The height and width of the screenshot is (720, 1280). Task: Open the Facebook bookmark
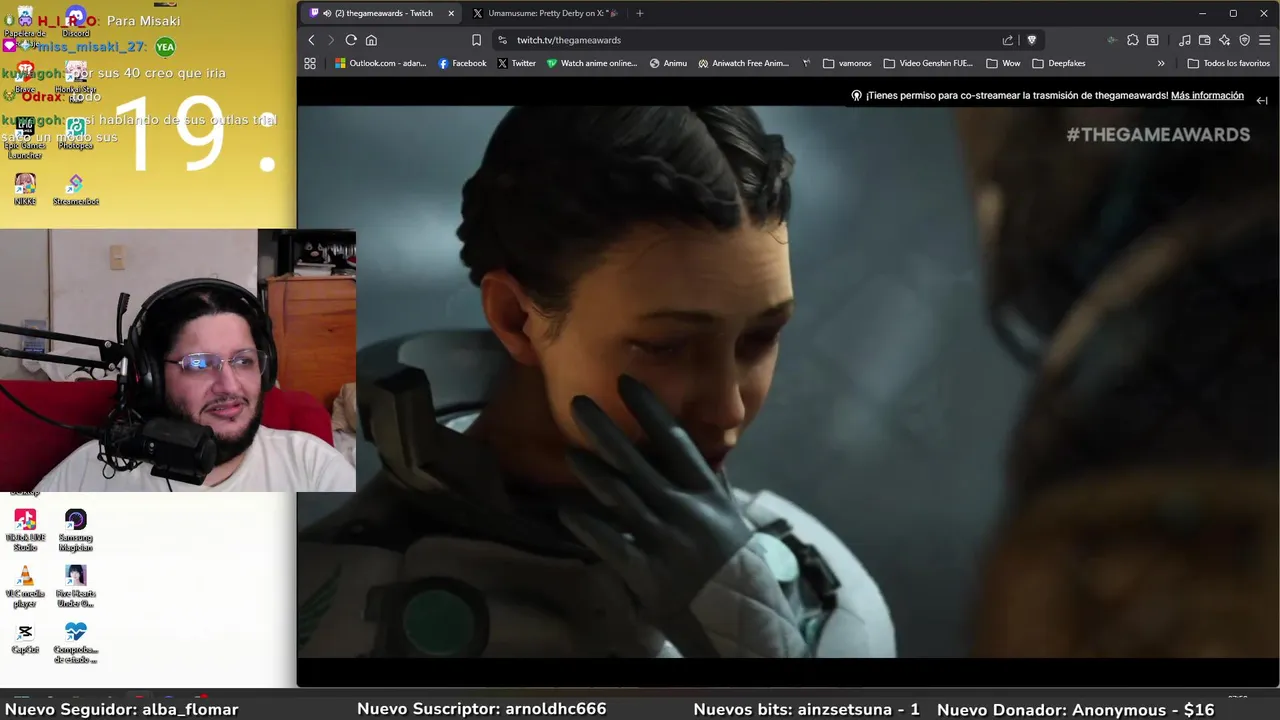pyautogui.click(x=462, y=63)
